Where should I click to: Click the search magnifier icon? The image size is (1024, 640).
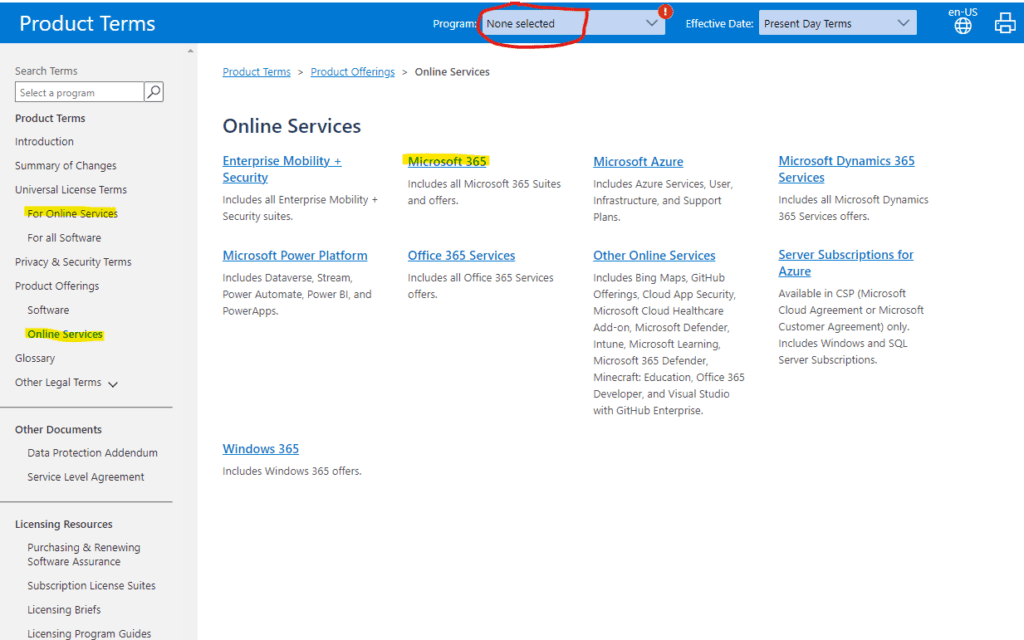click(153, 92)
